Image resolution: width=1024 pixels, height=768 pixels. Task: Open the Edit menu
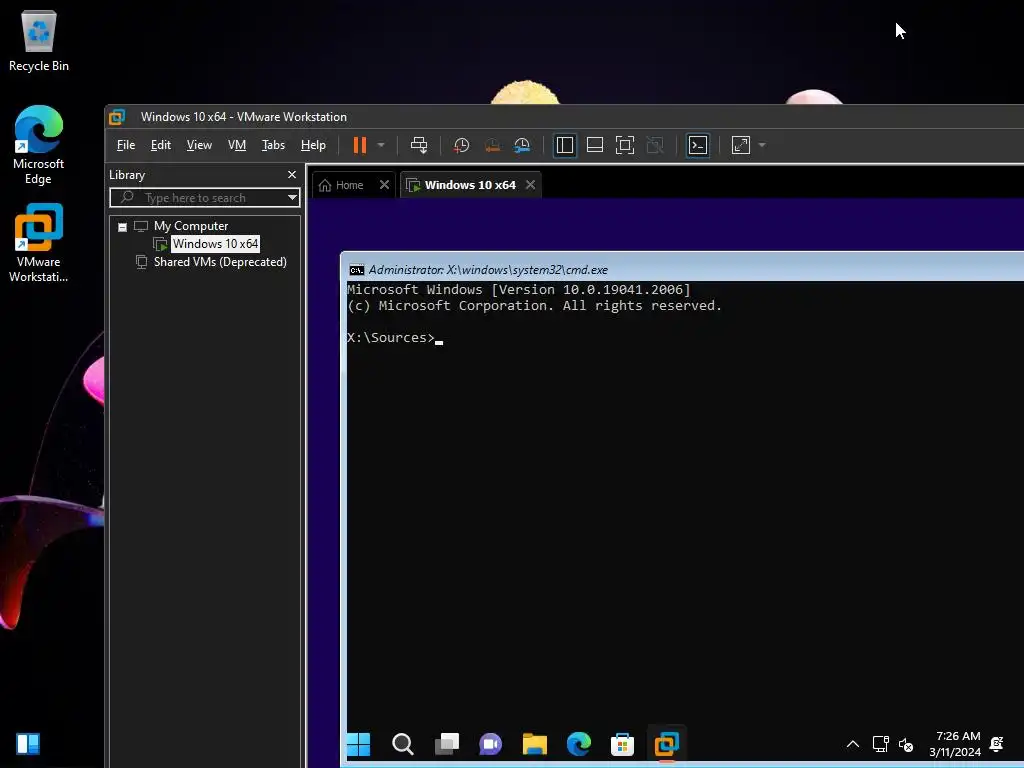[161, 145]
